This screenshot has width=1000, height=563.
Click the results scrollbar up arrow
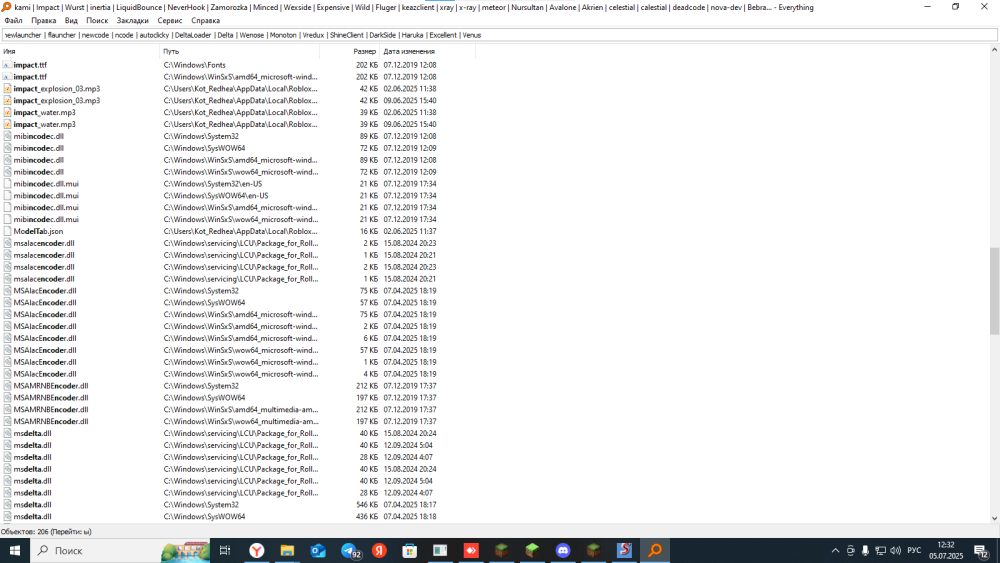pos(994,50)
